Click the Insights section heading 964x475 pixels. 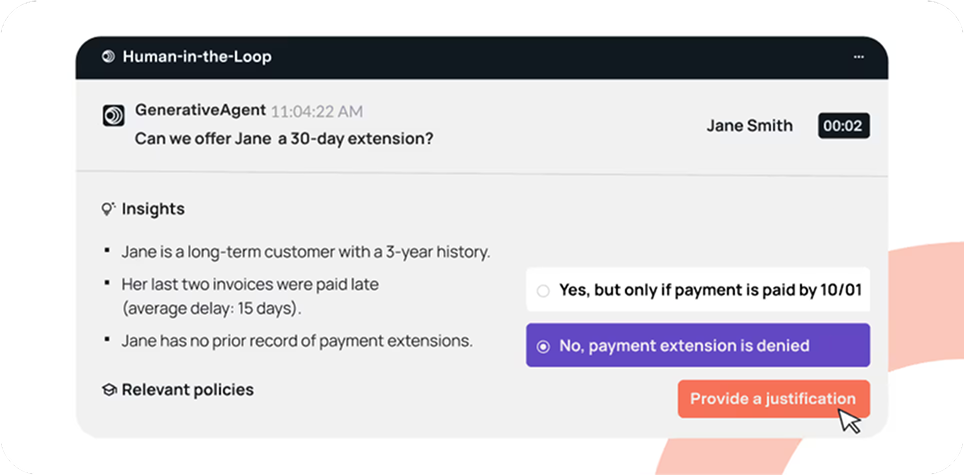point(153,209)
